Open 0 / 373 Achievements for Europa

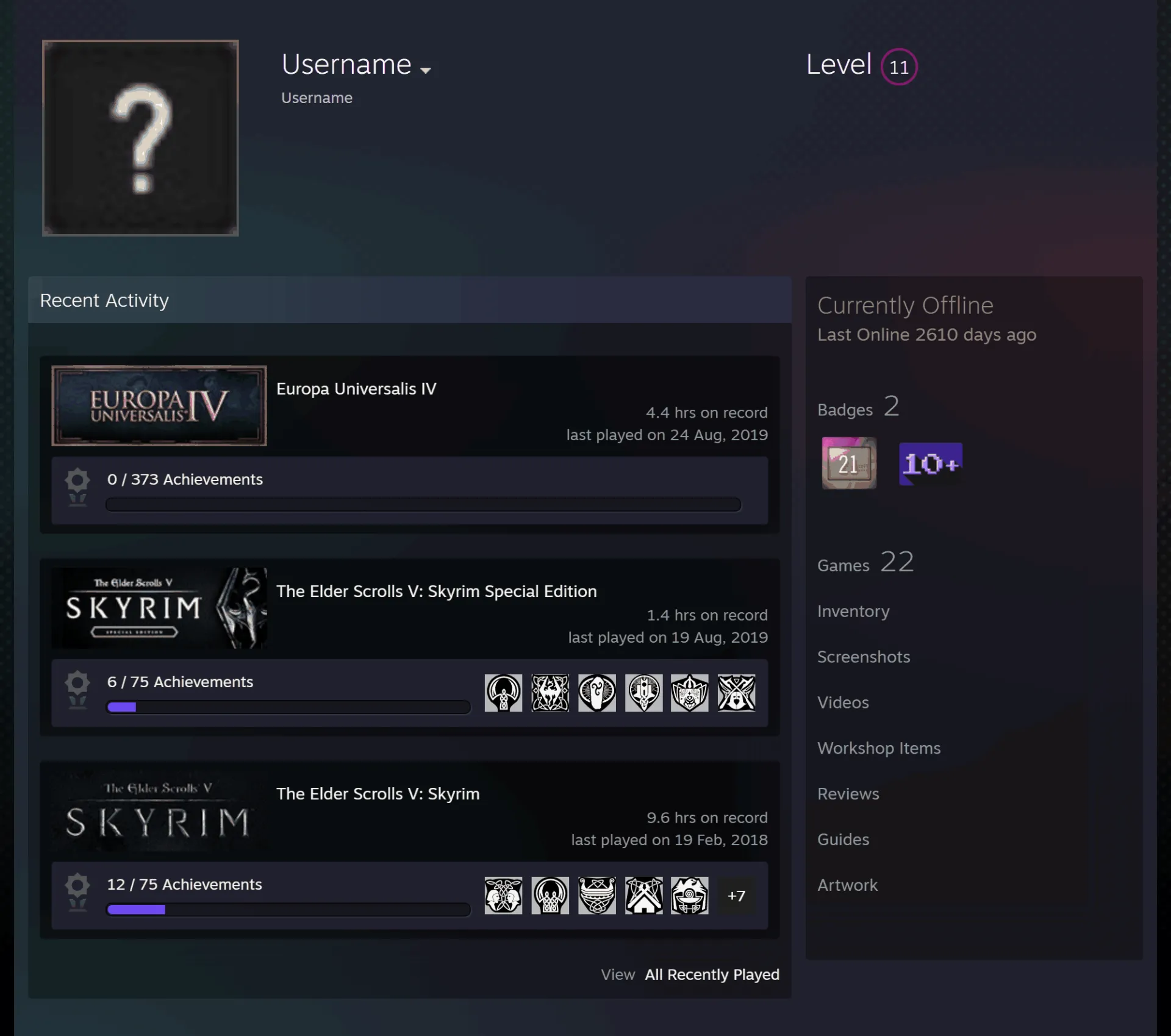[x=185, y=479]
